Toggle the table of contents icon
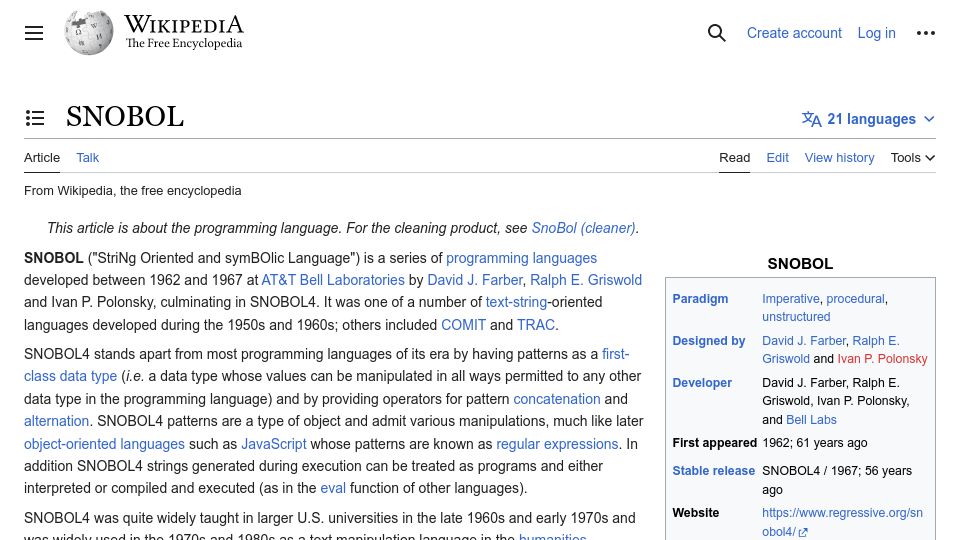The height and width of the screenshot is (540, 960). (35, 118)
